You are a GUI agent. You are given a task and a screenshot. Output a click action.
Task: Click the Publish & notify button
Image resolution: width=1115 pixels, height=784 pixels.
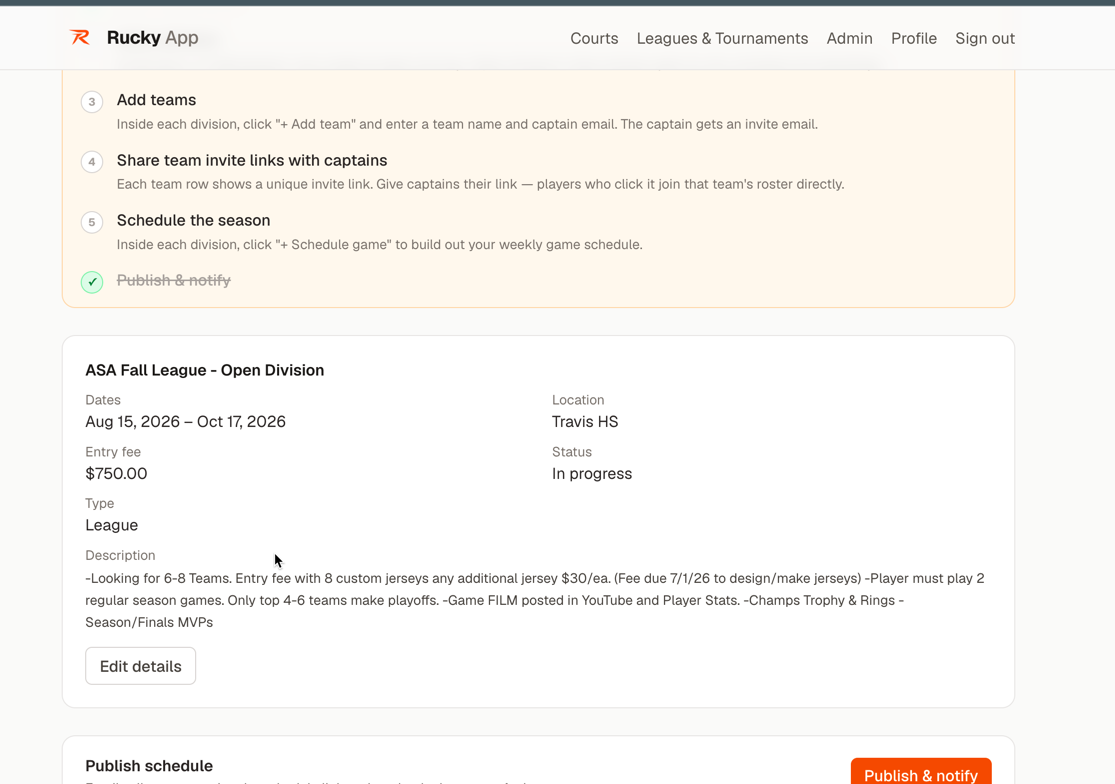[x=921, y=772]
